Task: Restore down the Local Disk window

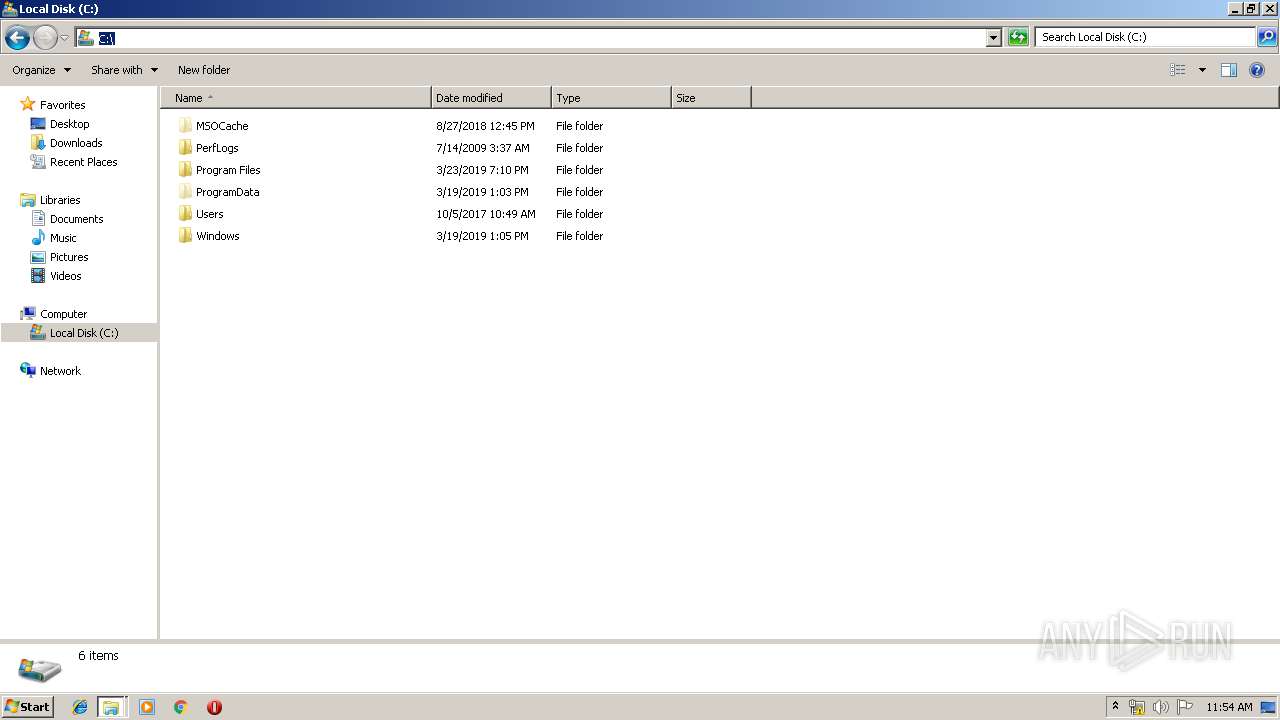Action: [1251, 8]
